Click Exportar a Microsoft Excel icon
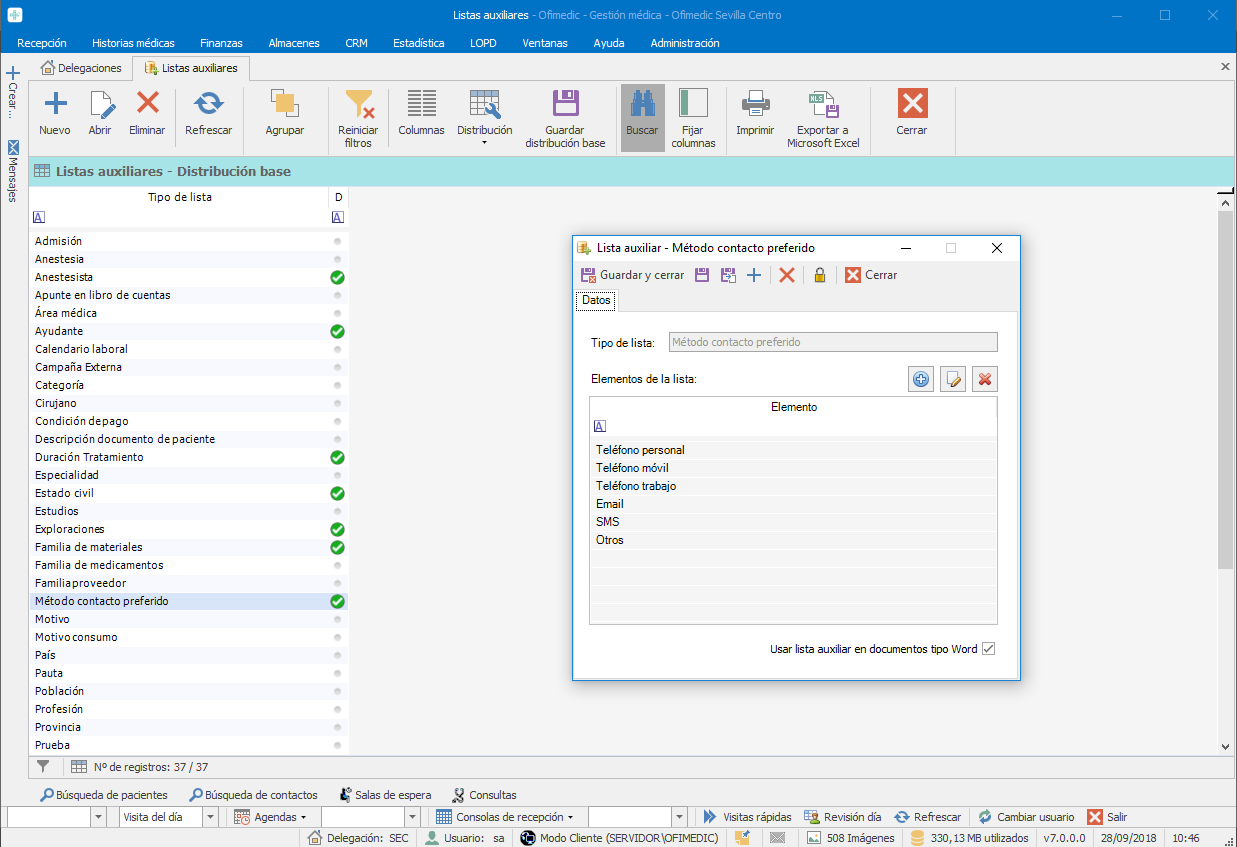The width and height of the screenshot is (1237, 847). click(x=823, y=104)
